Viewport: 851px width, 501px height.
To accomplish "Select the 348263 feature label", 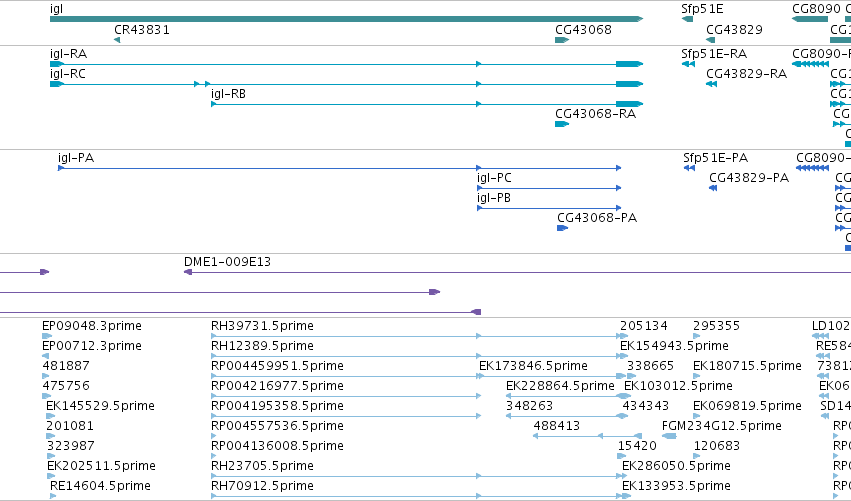I will [x=529, y=406].
